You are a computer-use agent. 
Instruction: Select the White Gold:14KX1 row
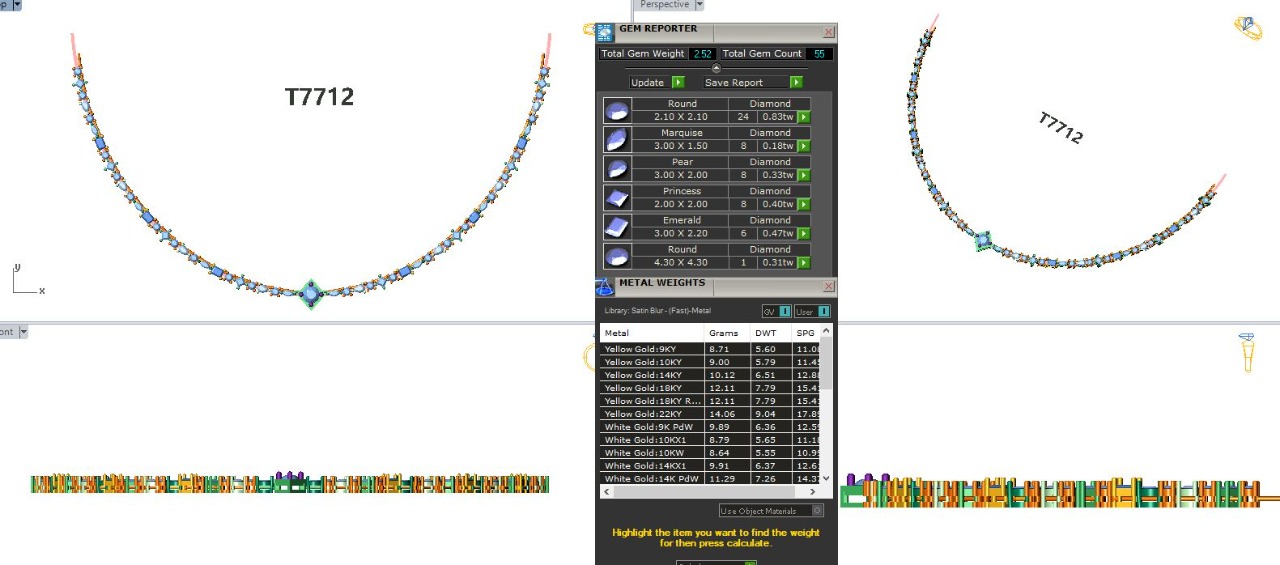[x=710, y=466]
